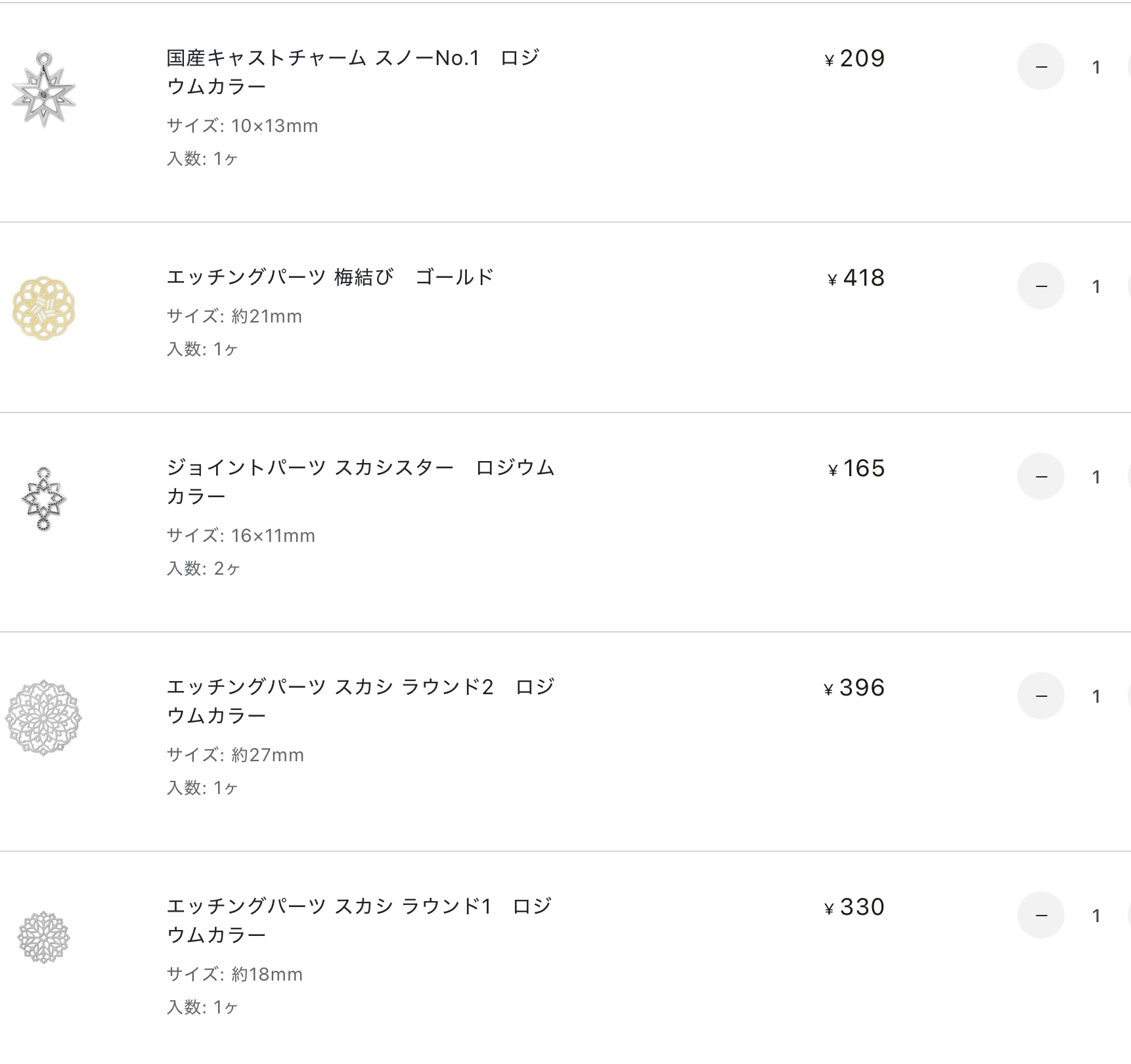This screenshot has height=1064, width=1131.
Task: Decrease quantity of スカシ ラウンド2 item
Action: [1040, 696]
